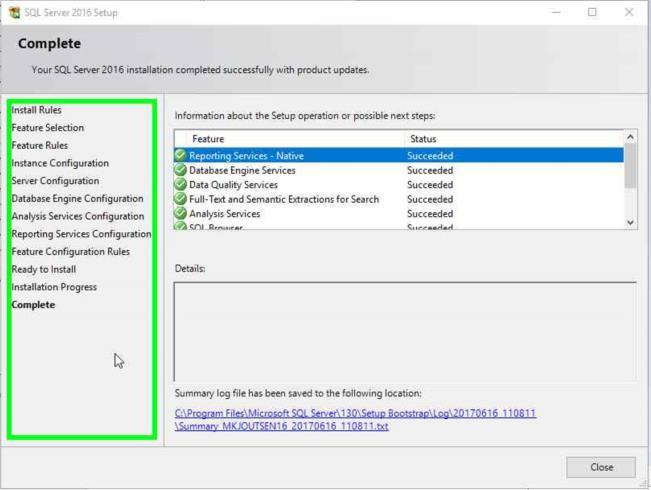Viewport: 651px width, 490px height.
Task: Maximize the SQL Server 2016 Setup window
Action: pos(592,12)
